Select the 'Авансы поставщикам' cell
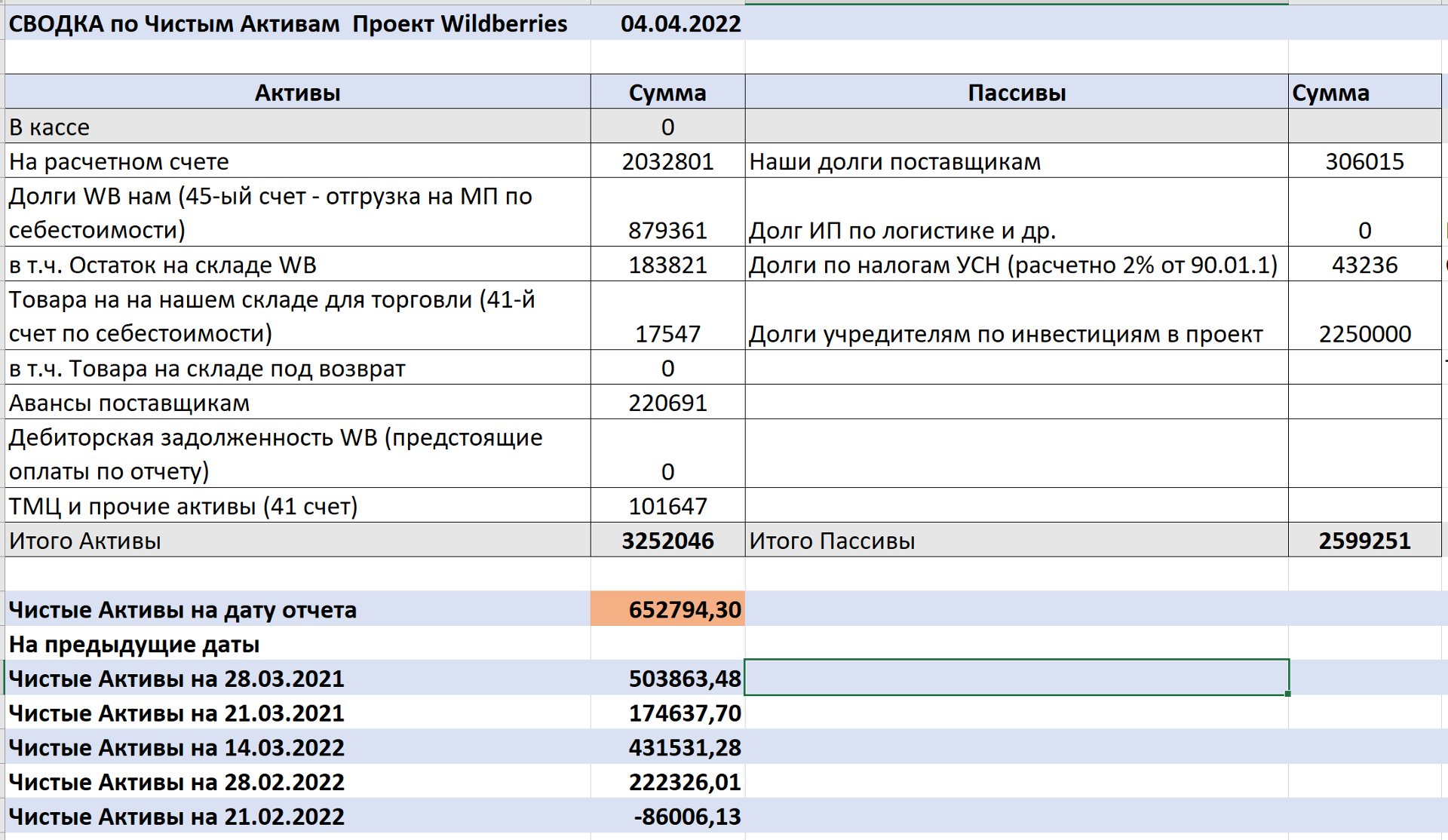 [x=298, y=403]
